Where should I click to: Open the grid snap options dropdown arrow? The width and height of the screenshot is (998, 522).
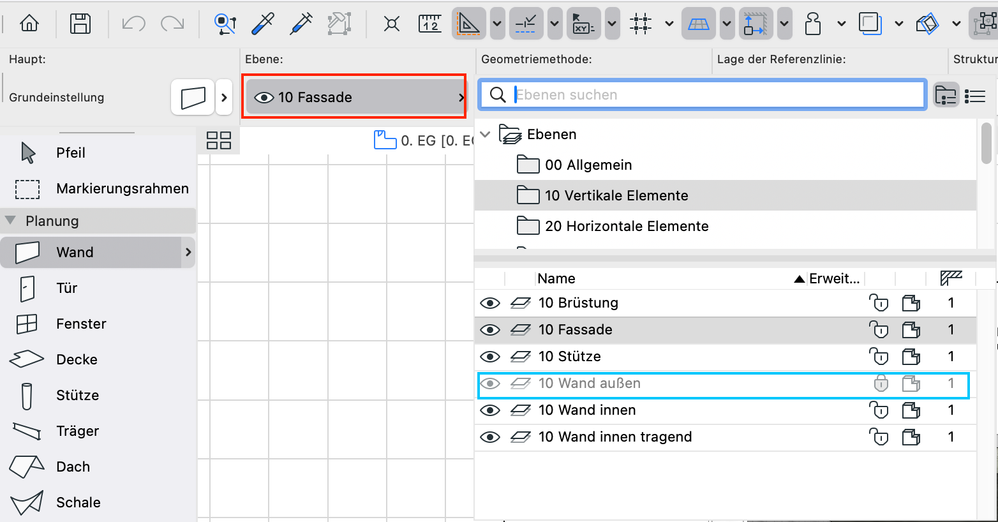(x=669, y=24)
